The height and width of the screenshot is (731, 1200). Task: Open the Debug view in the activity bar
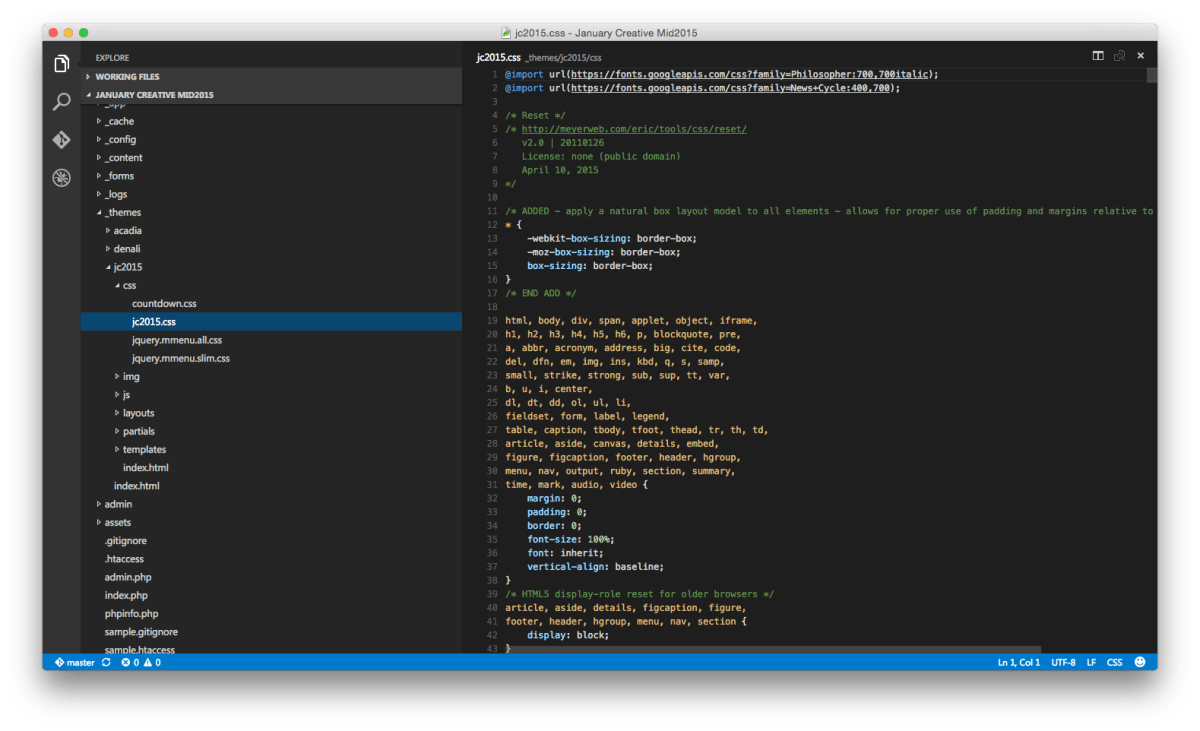pyautogui.click(x=61, y=178)
